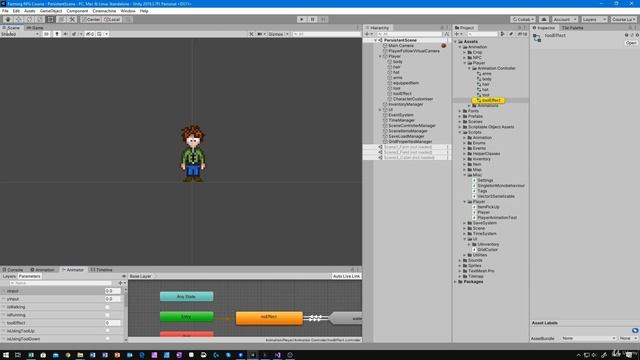Toggle isWalking parameter checkbox
Image resolution: width=640 pixels, height=360 pixels.
(107, 307)
